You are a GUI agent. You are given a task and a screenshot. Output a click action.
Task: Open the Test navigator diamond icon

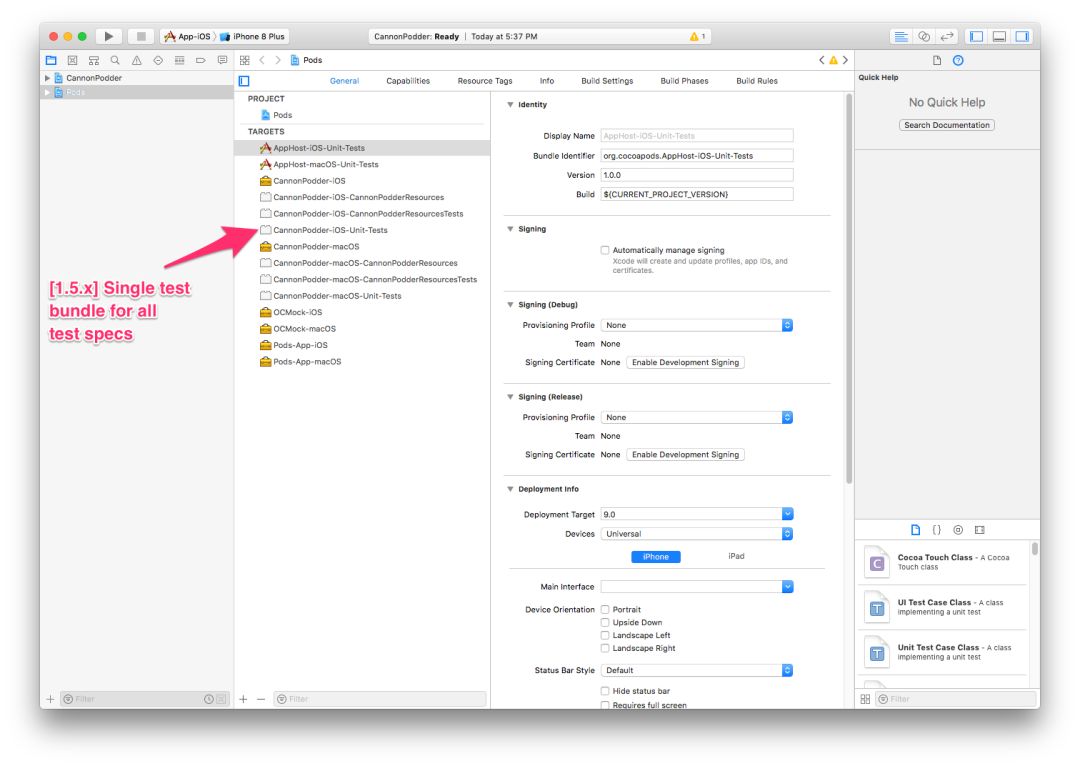tap(158, 61)
